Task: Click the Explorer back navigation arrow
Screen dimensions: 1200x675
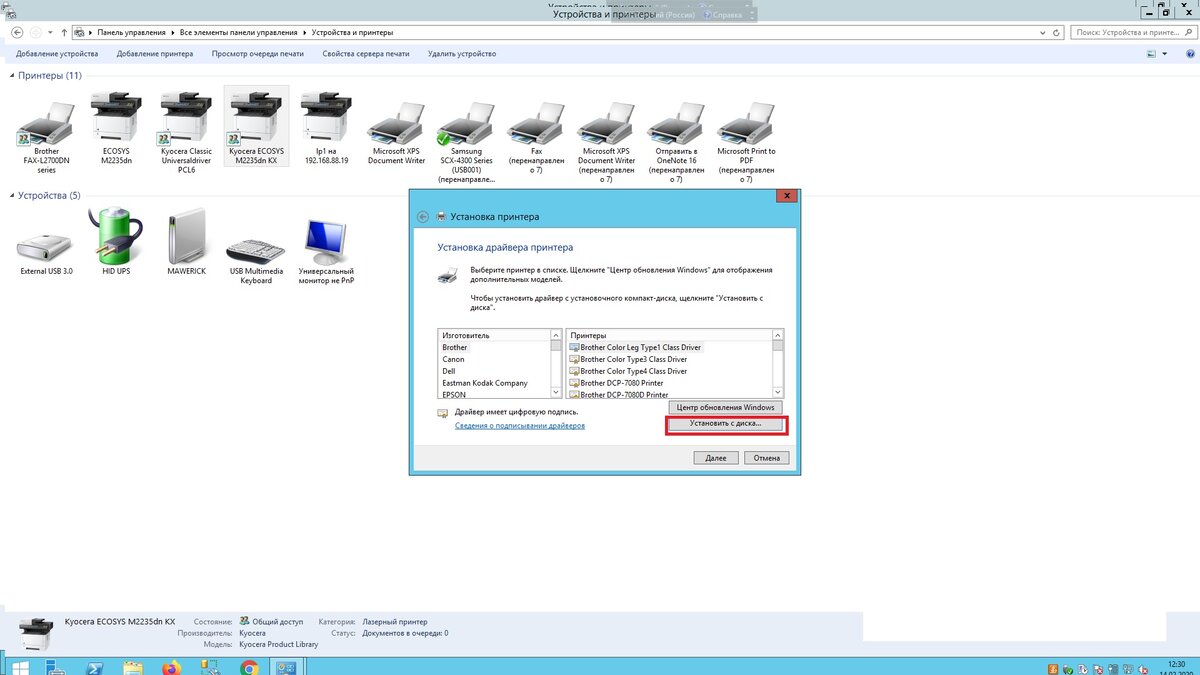Action: (x=17, y=32)
